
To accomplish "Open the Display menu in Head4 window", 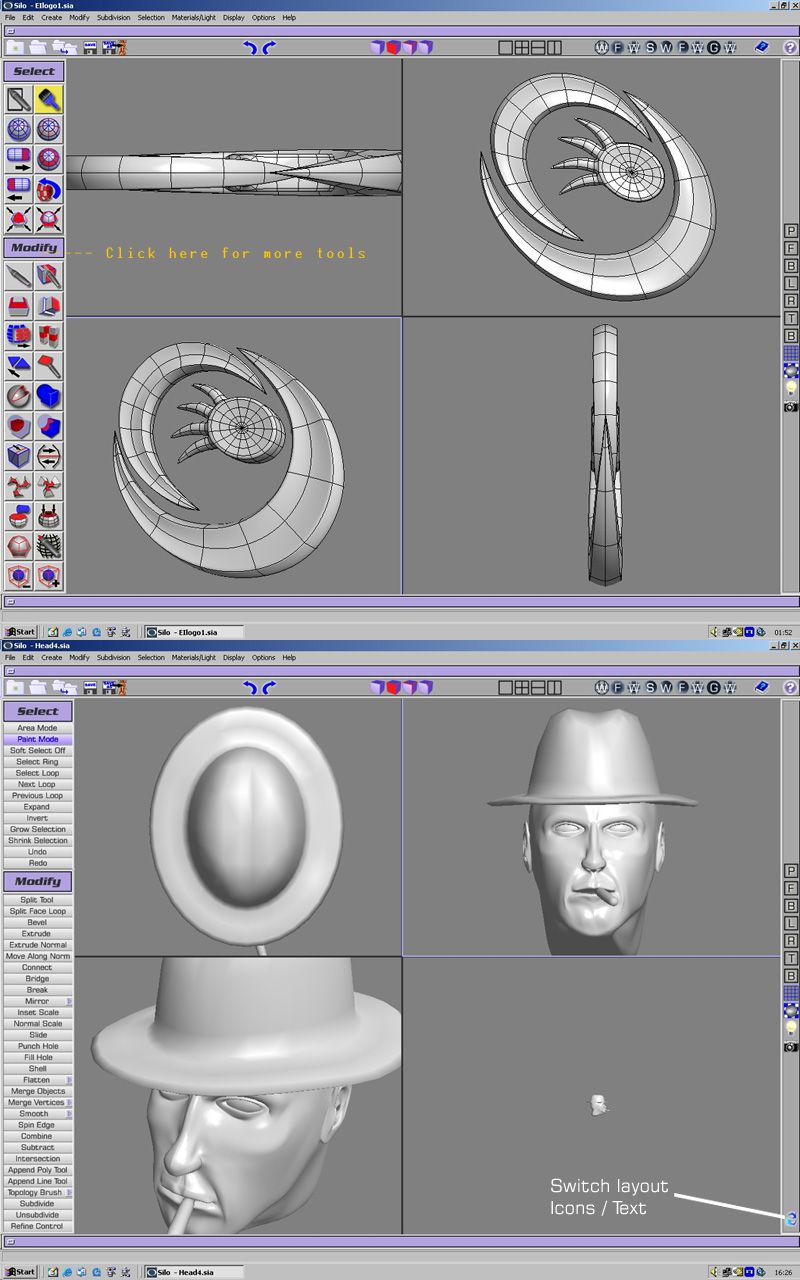I will coord(234,657).
